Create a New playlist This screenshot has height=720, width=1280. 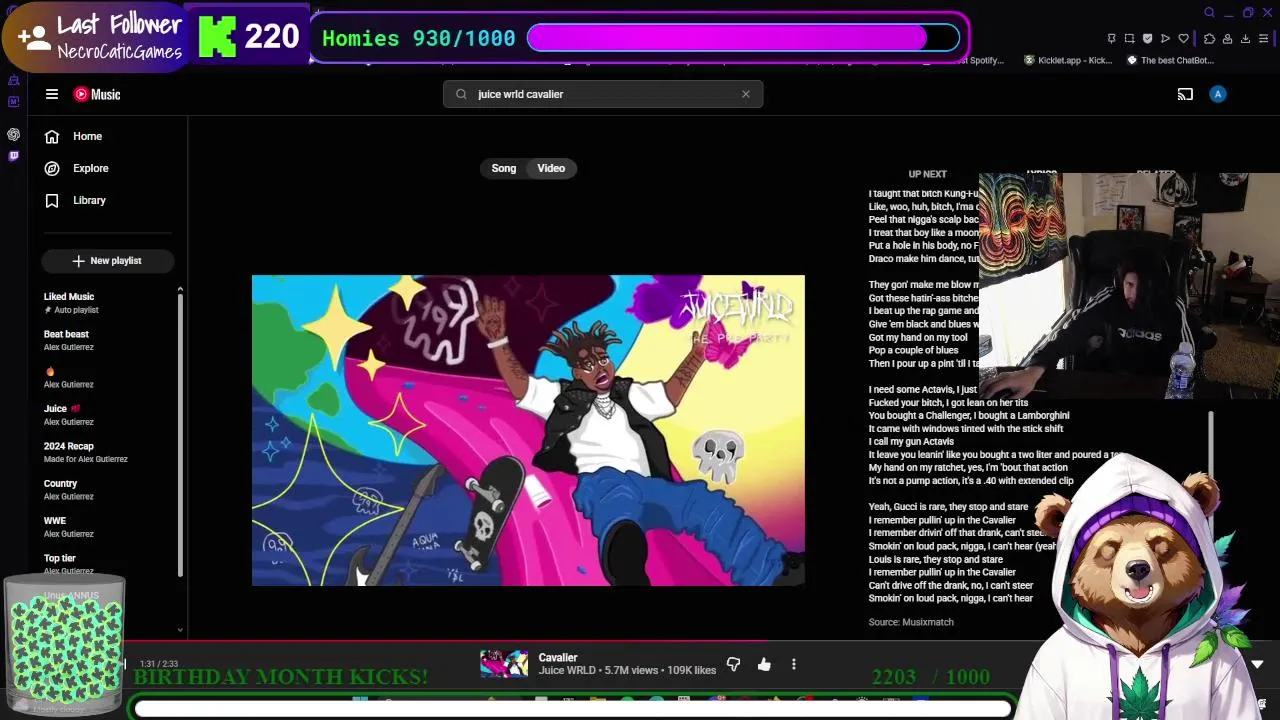pyautogui.click(x=108, y=261)
